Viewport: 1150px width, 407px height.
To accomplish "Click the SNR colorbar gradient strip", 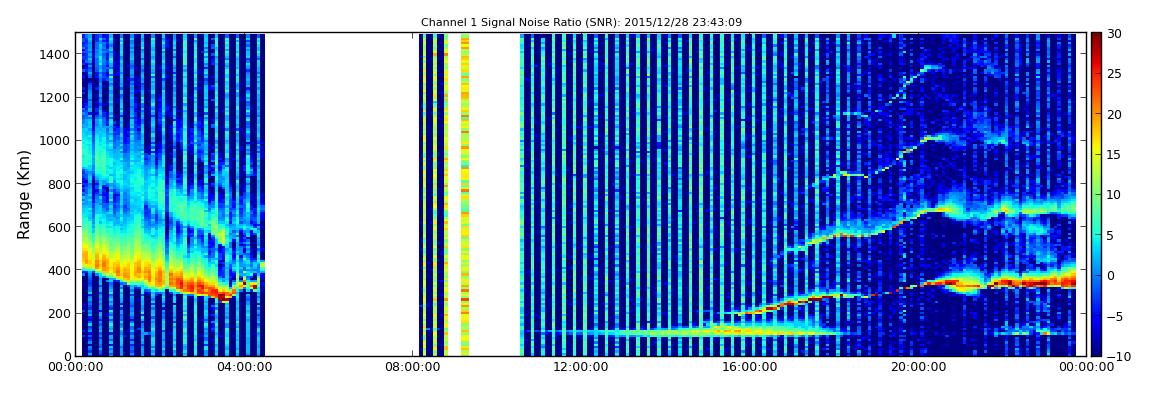I will 1096,194.
